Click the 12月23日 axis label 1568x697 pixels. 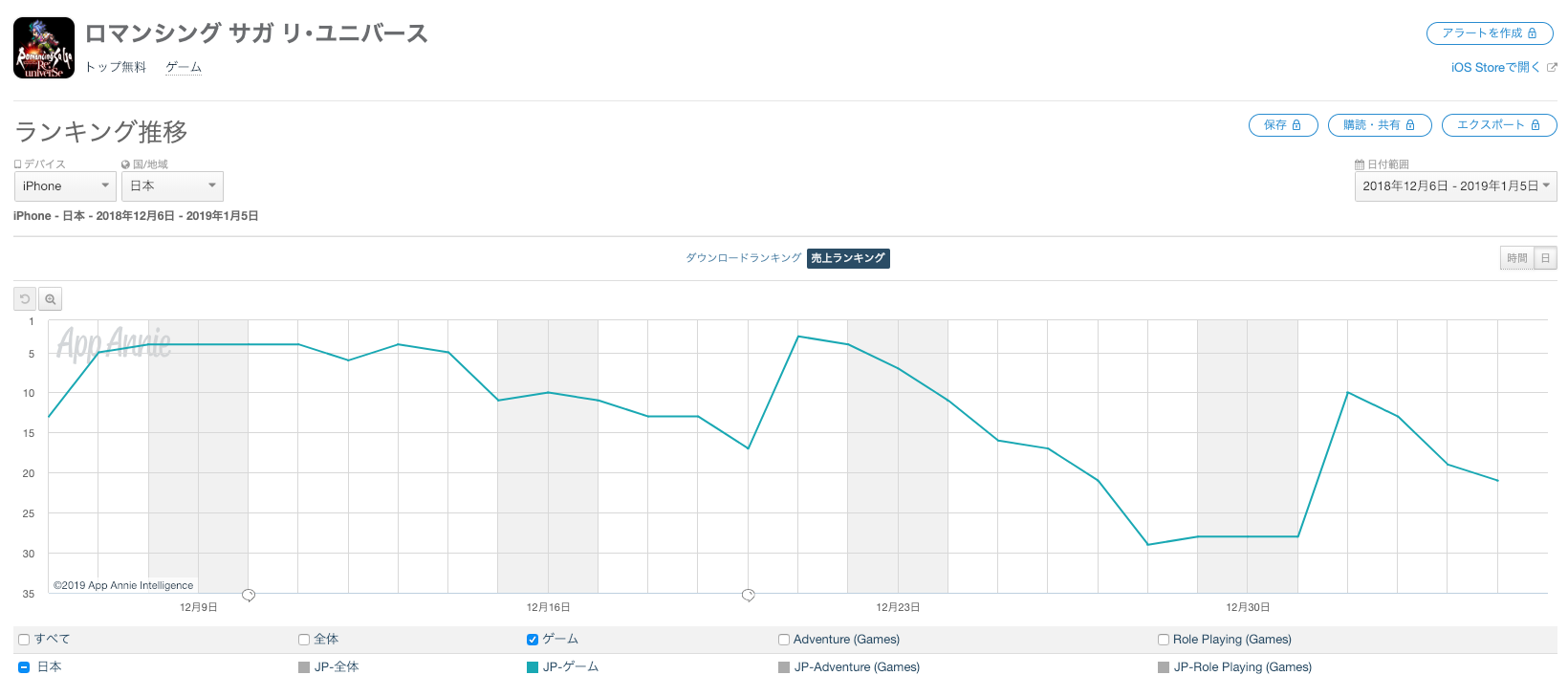click(x=898, y=607)
